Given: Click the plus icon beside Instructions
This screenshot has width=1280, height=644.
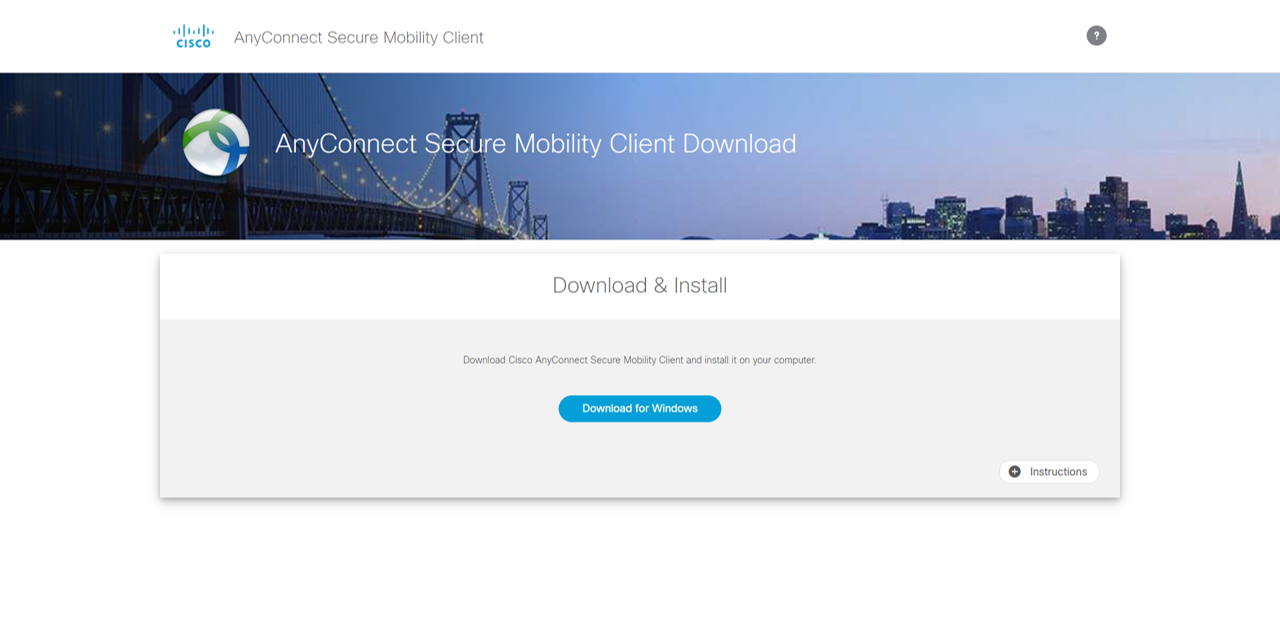Looking at the screenshot, I should point(1015,472).
